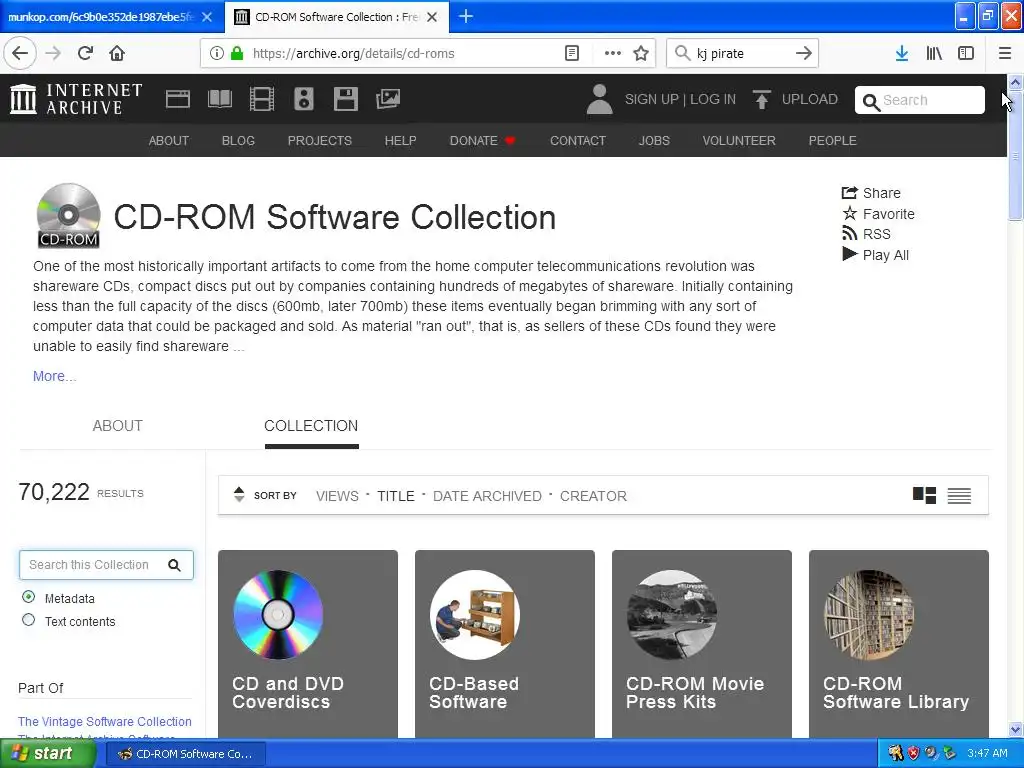1024x768 pixels.
Task: Select the COLLECTION tab
Action: [311, 426]
